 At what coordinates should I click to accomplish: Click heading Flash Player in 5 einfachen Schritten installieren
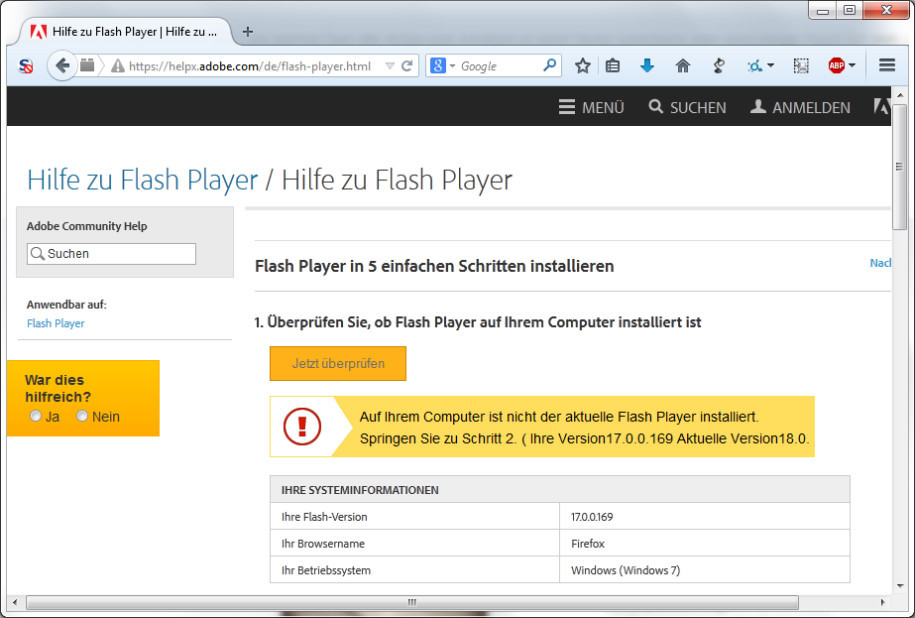coord(434,266)
